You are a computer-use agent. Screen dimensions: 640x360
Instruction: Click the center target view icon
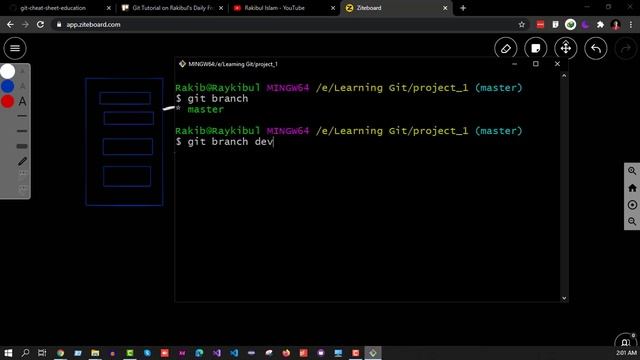pyautogui.click(x=632, y=205)
